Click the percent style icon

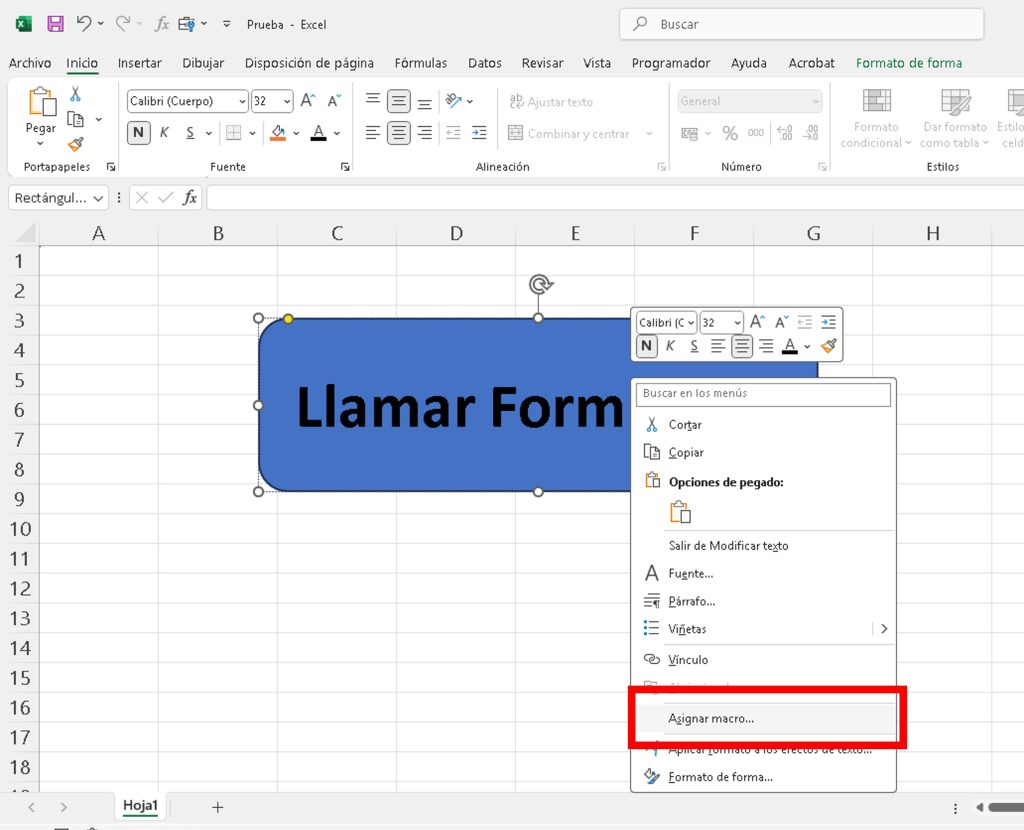(x=730, y=133)
